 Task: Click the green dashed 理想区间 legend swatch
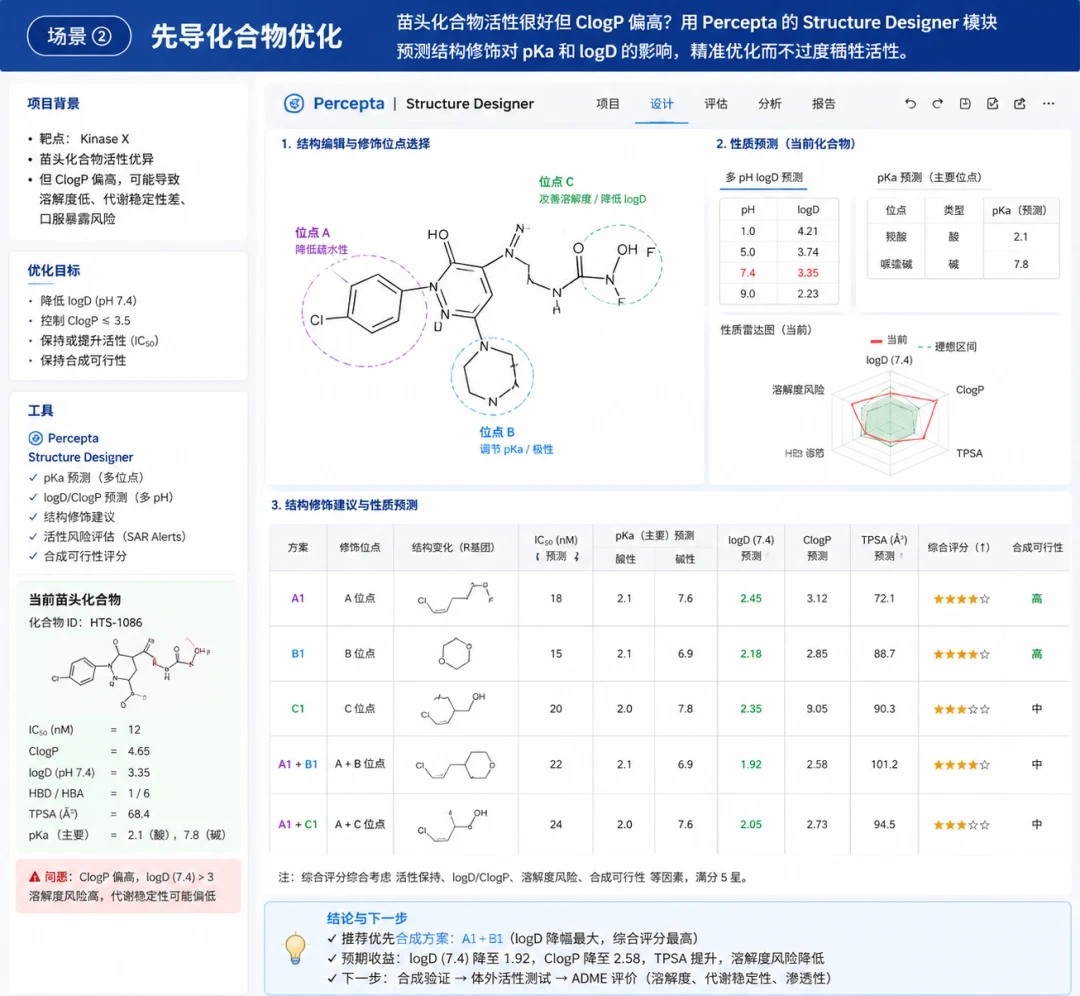924,346
